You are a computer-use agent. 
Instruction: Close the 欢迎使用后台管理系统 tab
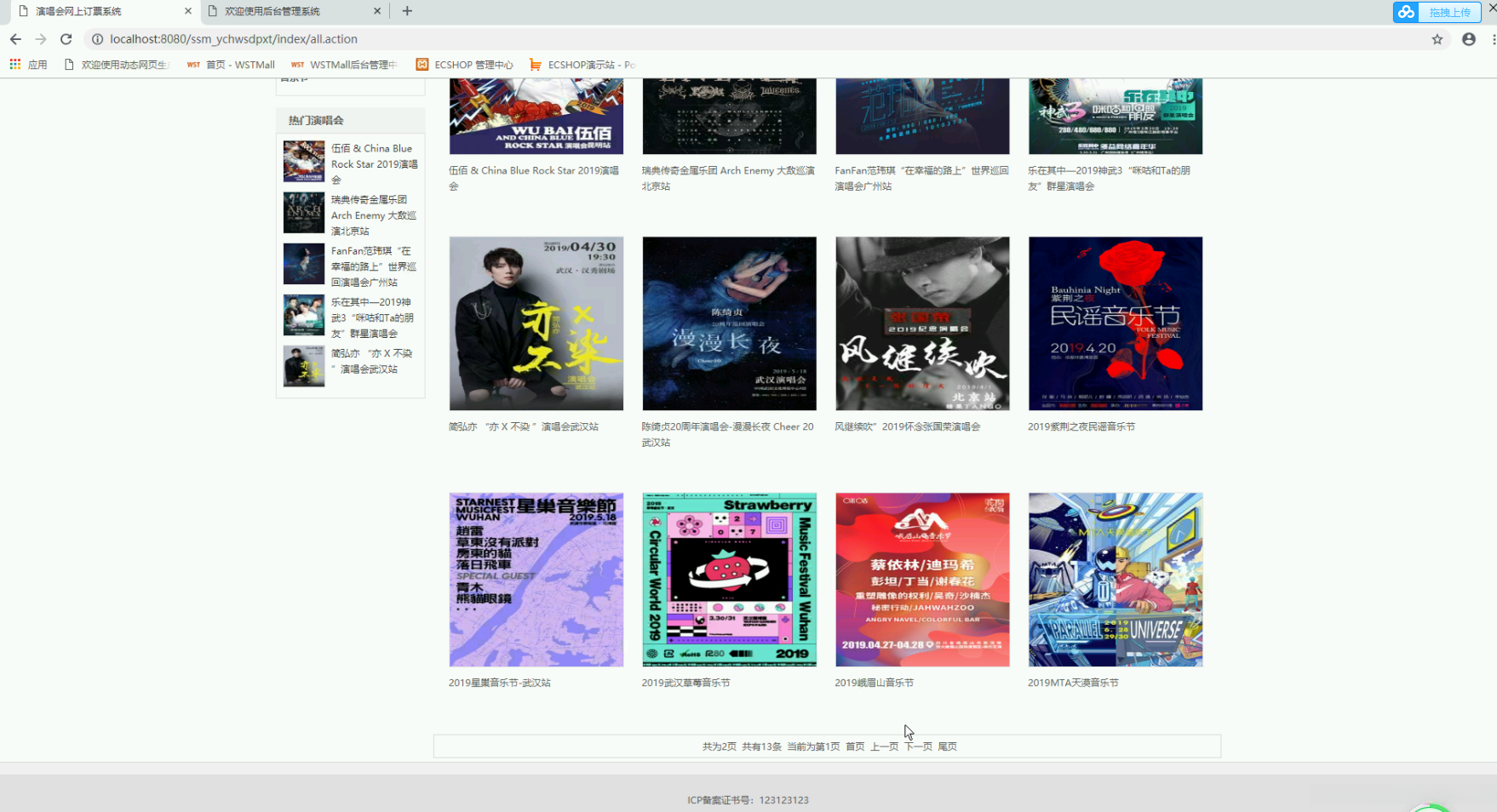(377, 11)
